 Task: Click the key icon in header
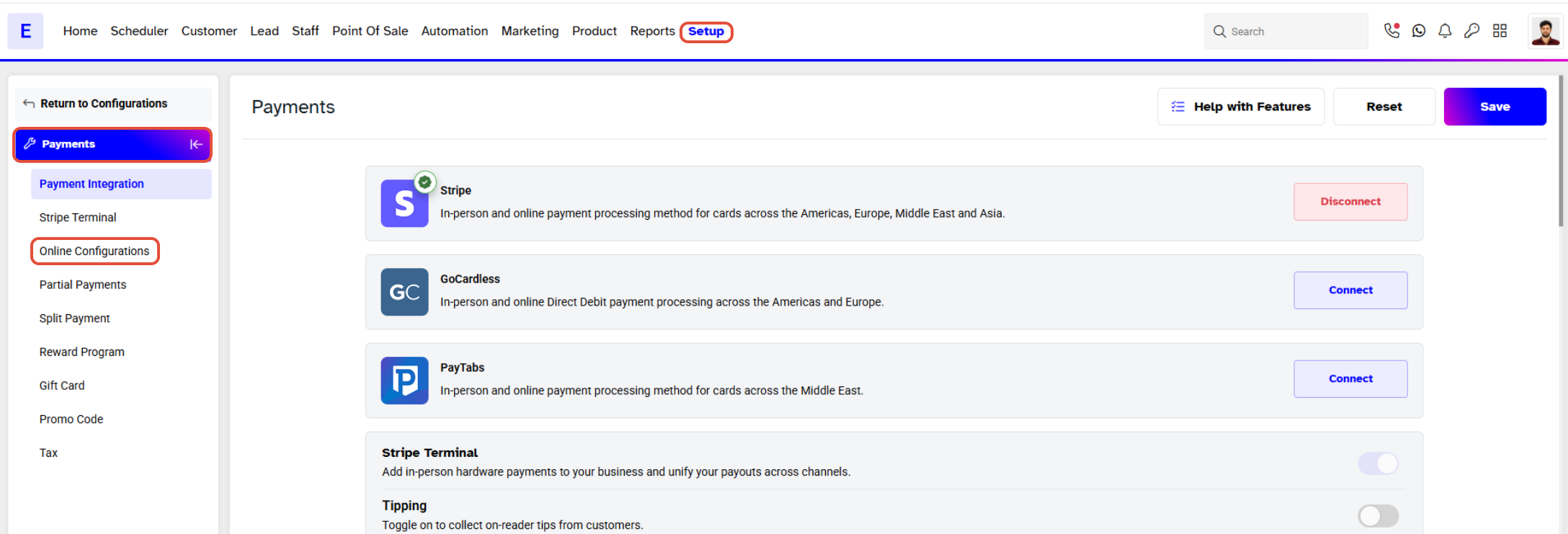pos(1472,30)
